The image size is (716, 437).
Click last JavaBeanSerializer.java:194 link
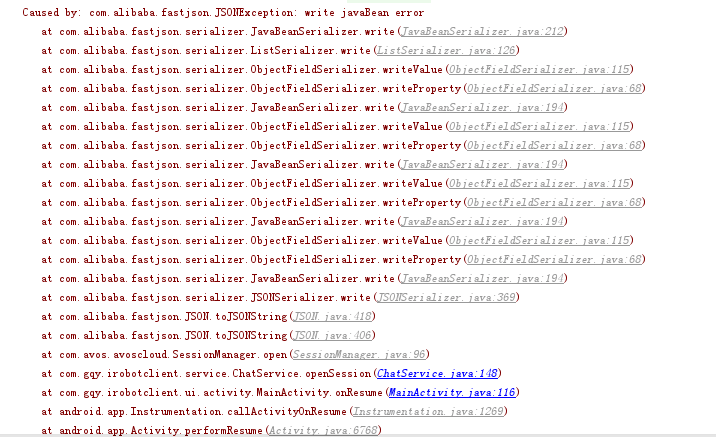coord(482,279)
